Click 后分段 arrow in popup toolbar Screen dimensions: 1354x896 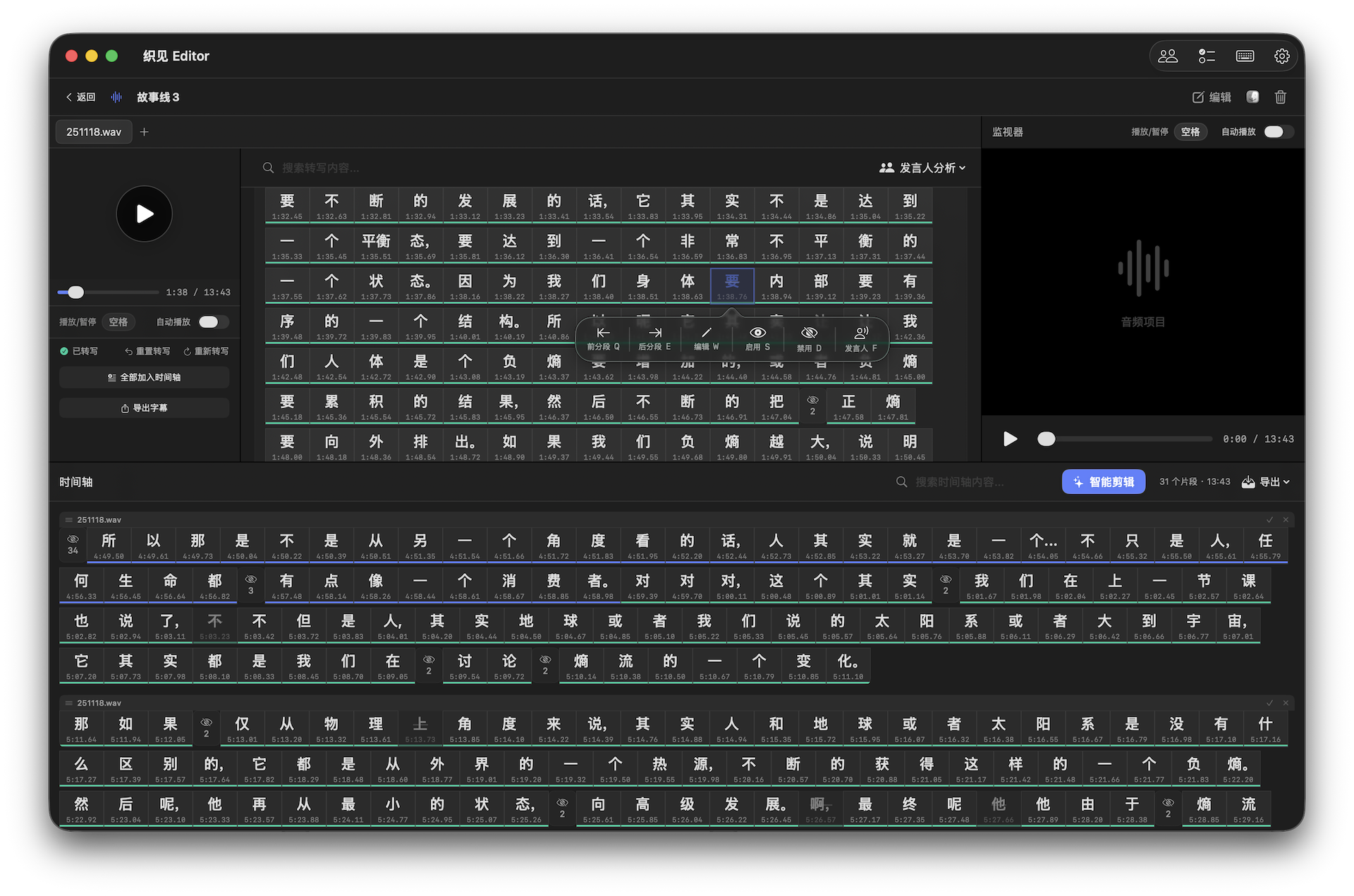coord(654,333)
